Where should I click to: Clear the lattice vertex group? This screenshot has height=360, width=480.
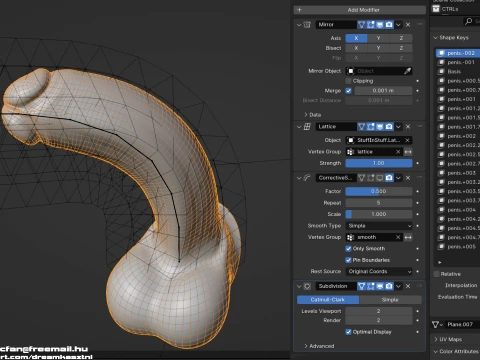(398, 152)
